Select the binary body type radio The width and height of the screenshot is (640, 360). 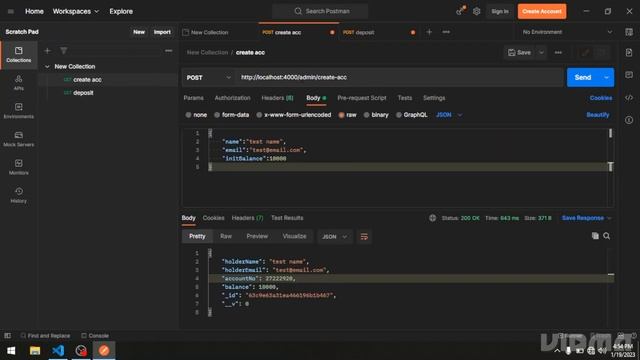pos(367,115)
